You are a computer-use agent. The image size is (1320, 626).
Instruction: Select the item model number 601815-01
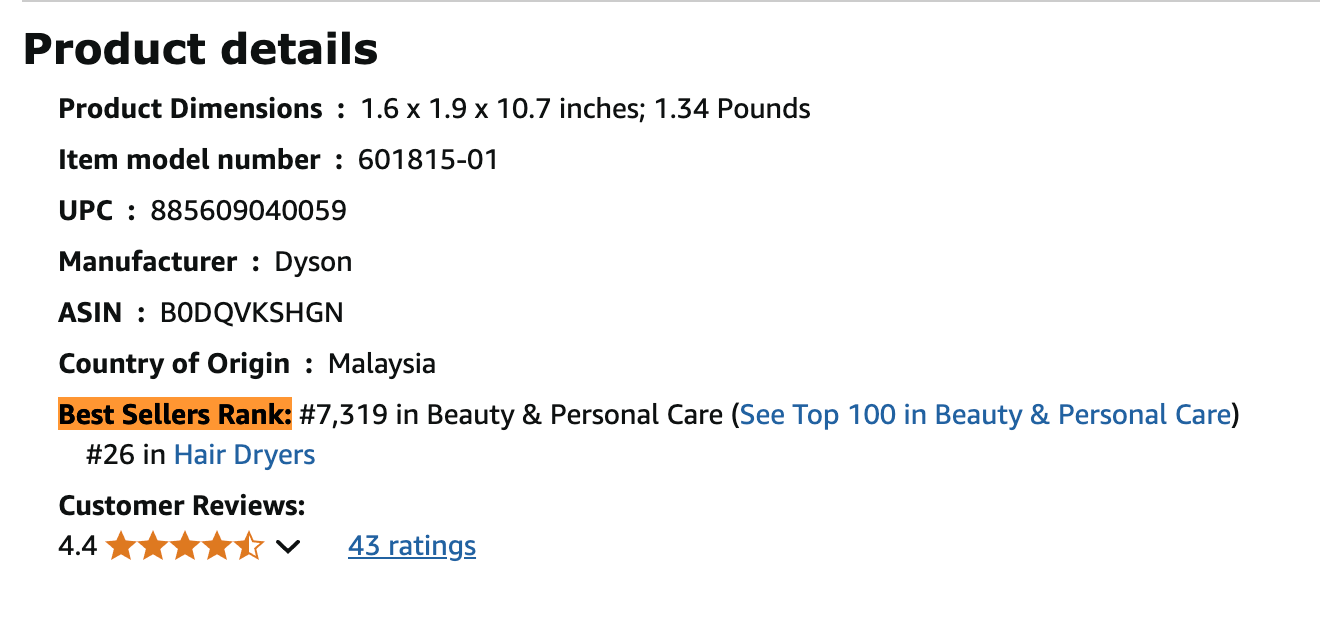pyautogui.click(x=430, y=159)
